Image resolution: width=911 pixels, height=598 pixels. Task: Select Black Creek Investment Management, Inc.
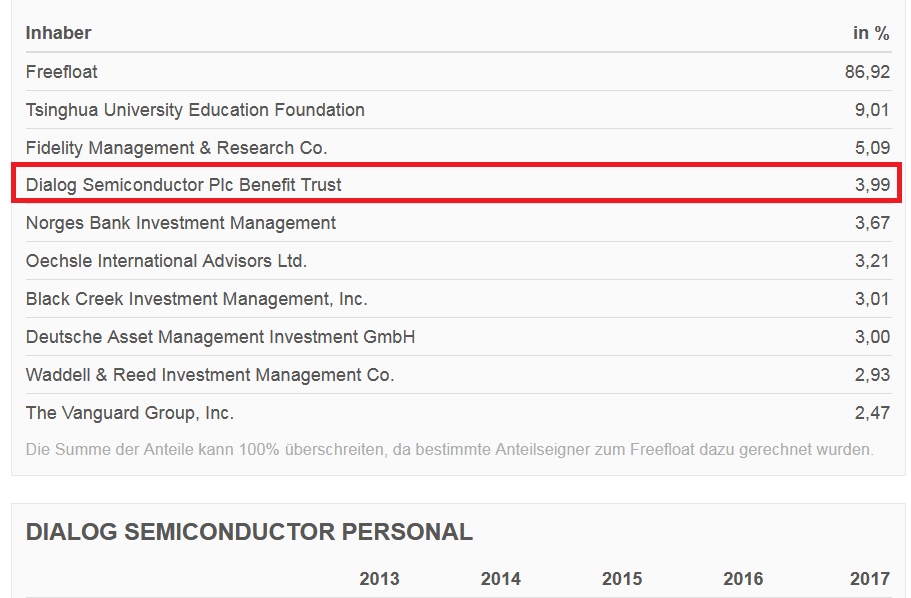coord(196,299)
